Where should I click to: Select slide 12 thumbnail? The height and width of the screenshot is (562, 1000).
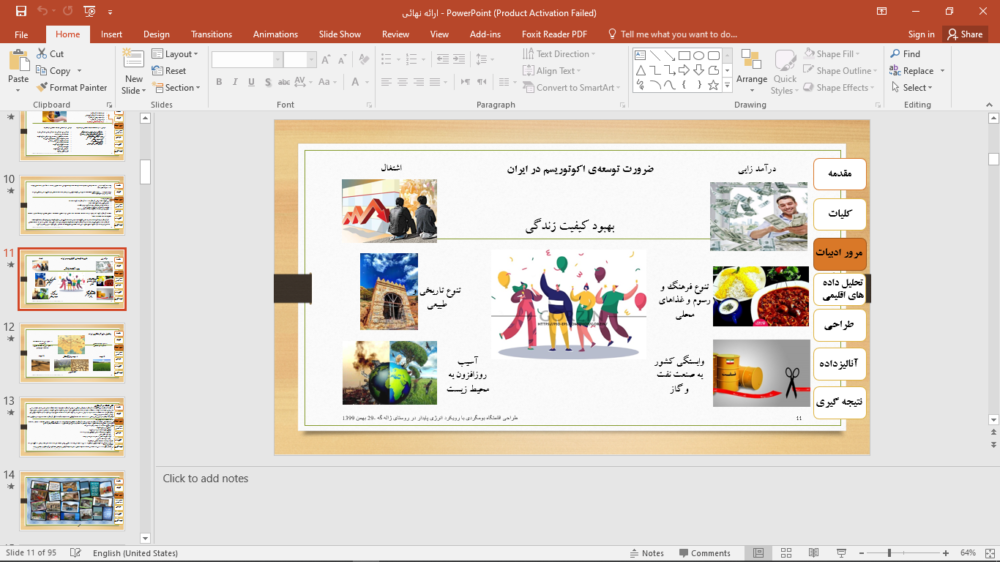click(72, 353)
